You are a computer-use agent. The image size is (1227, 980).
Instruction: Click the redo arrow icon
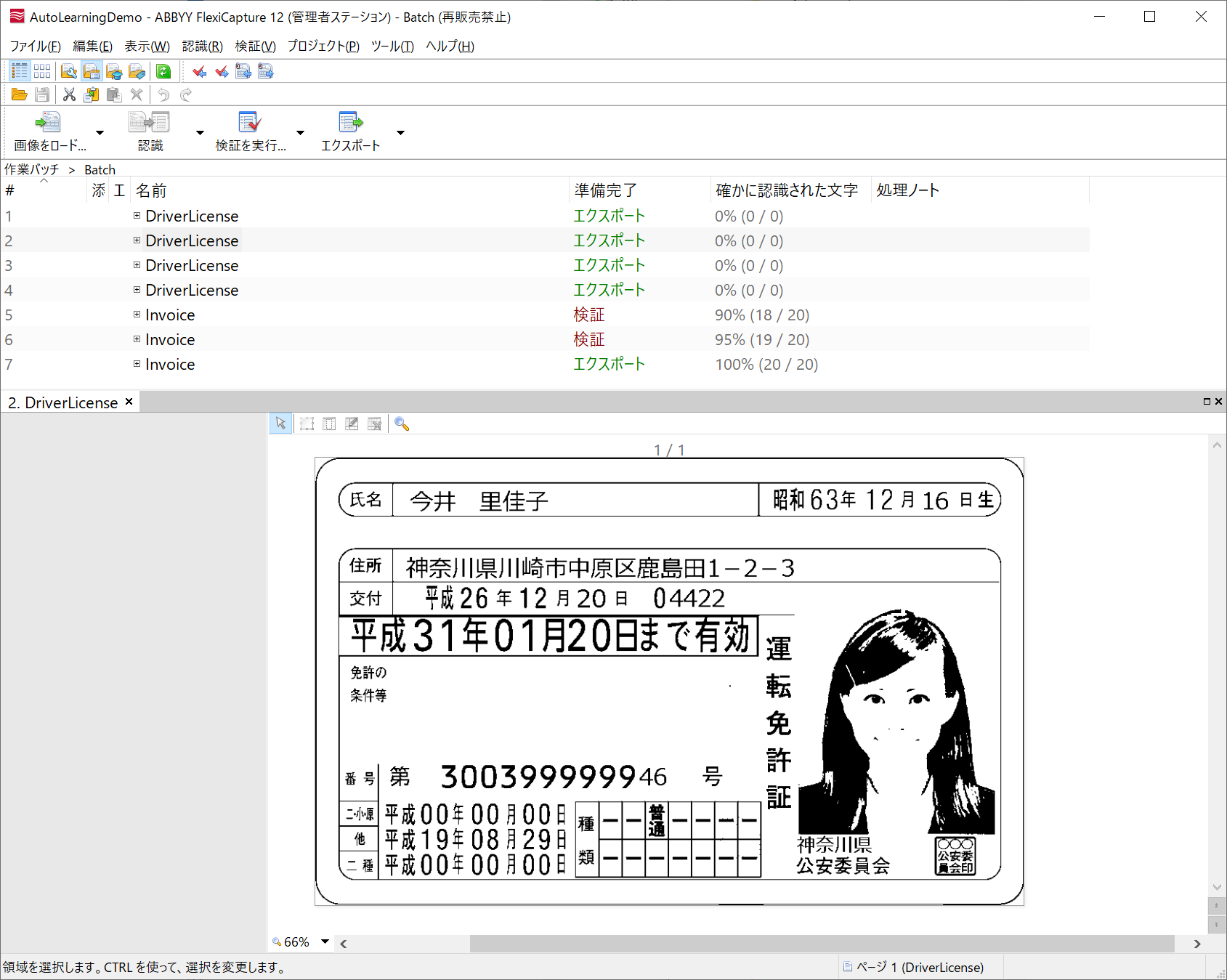tap(186, 94)
